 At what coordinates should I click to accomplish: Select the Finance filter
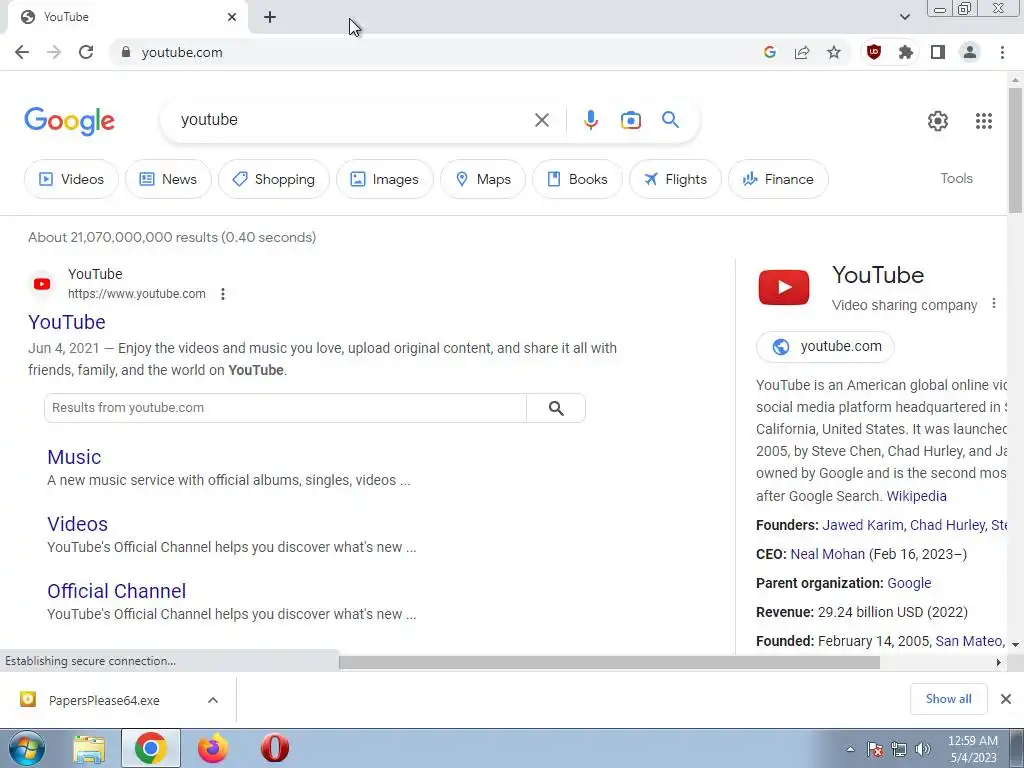tap(778, 179)
